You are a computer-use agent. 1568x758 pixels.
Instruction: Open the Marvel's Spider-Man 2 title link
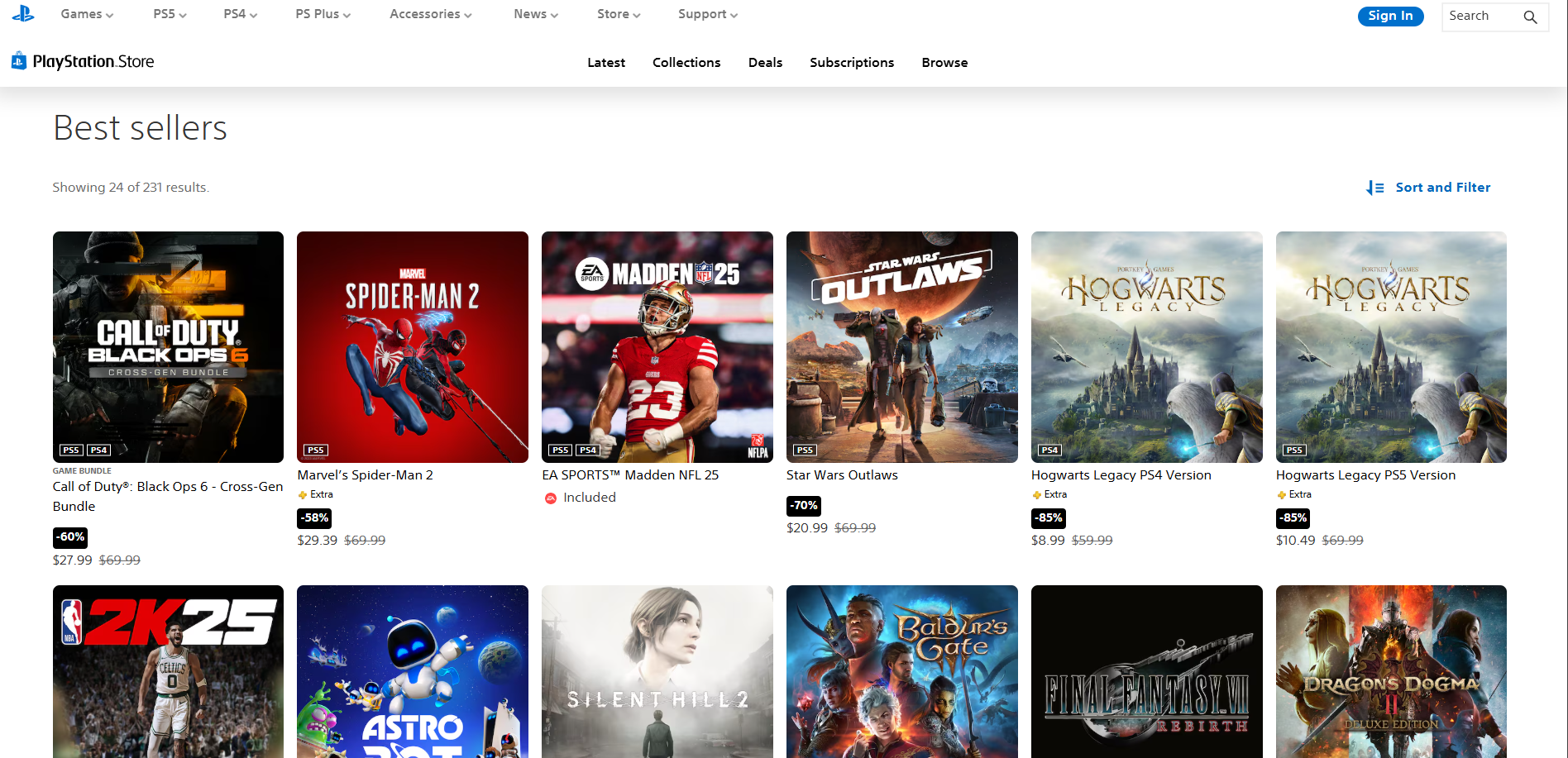(365, 475)
